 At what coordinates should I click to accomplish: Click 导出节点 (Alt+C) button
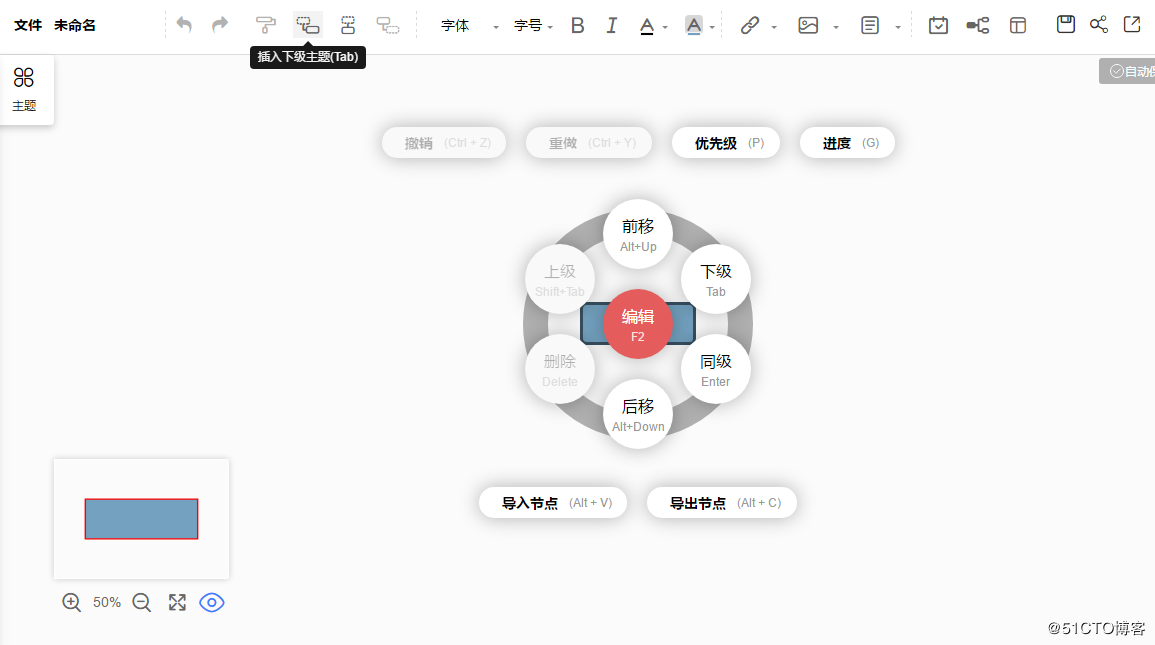coord(722,503)
